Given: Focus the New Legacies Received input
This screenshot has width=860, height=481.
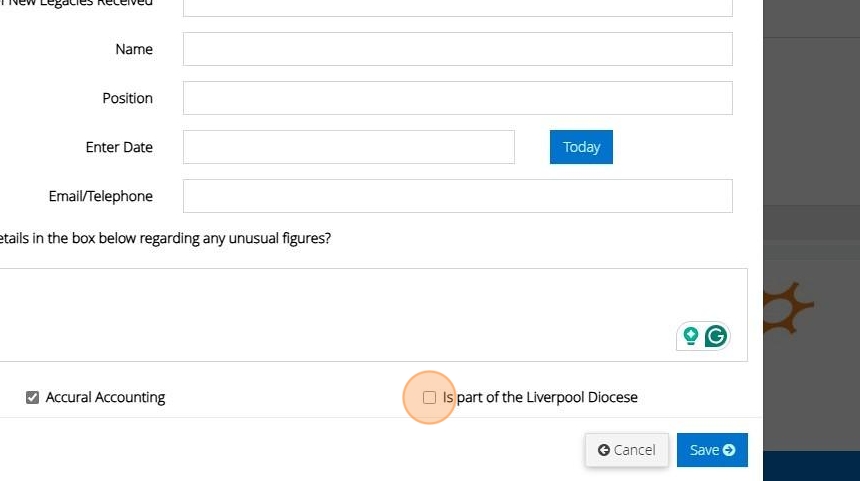Looking at the screenshot, I should pyautogui.click(x=457, y=5).
